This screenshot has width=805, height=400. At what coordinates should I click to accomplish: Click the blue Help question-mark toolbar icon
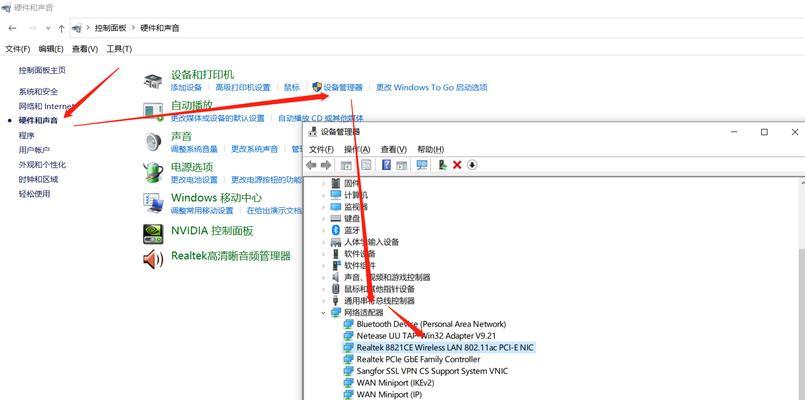[387, 165]
